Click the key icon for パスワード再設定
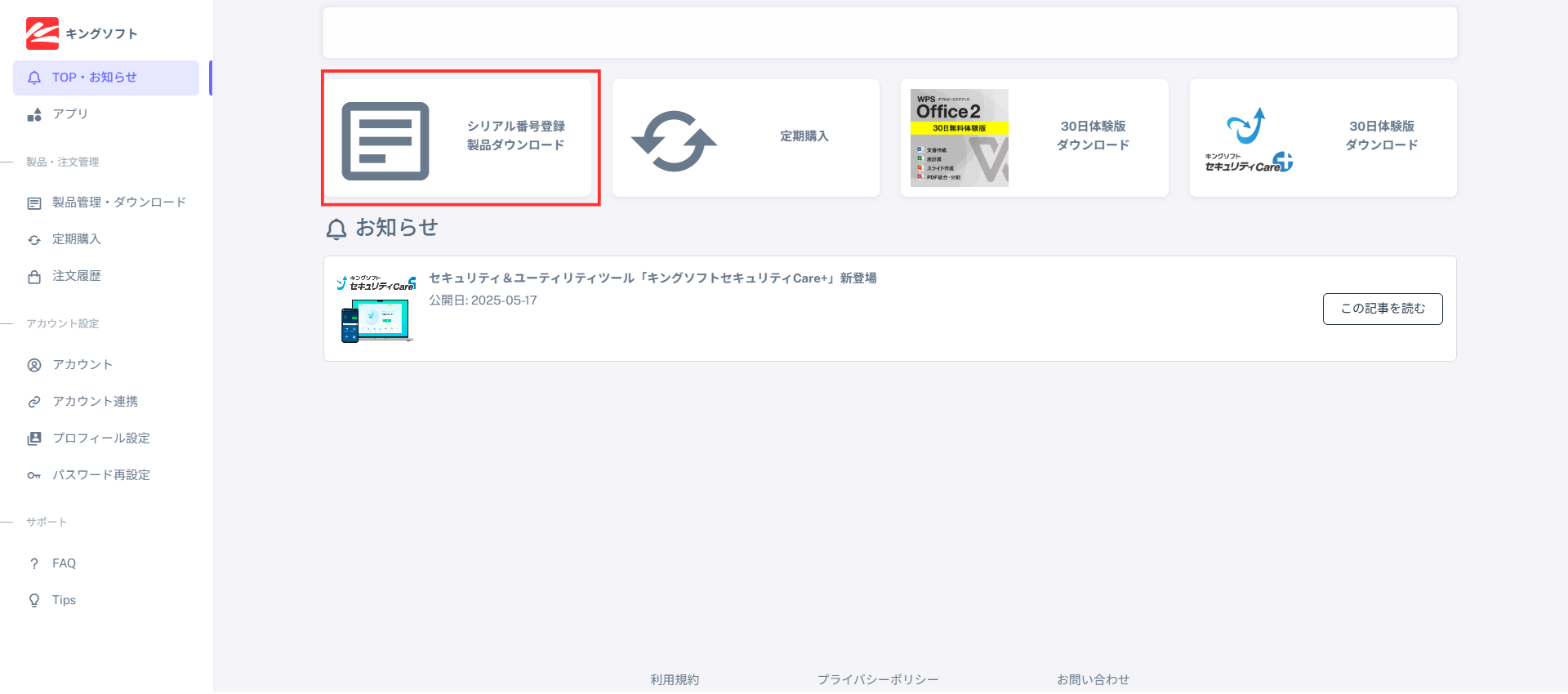The width and height of the screenshot is (1568, 694). (x=34, y=475)
